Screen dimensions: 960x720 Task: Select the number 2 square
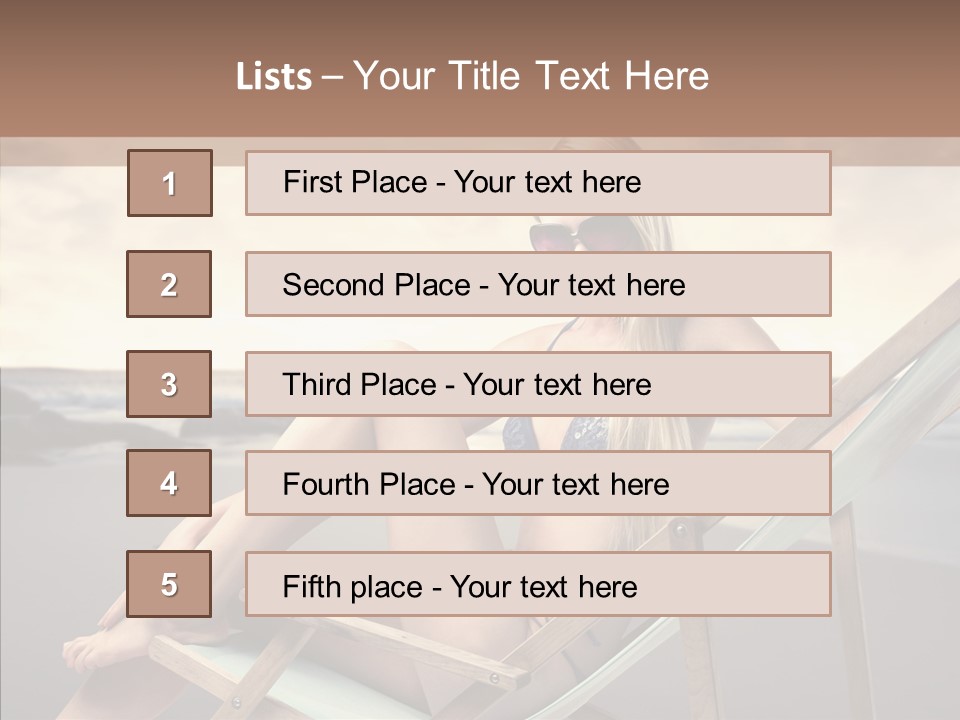point(169,284)
